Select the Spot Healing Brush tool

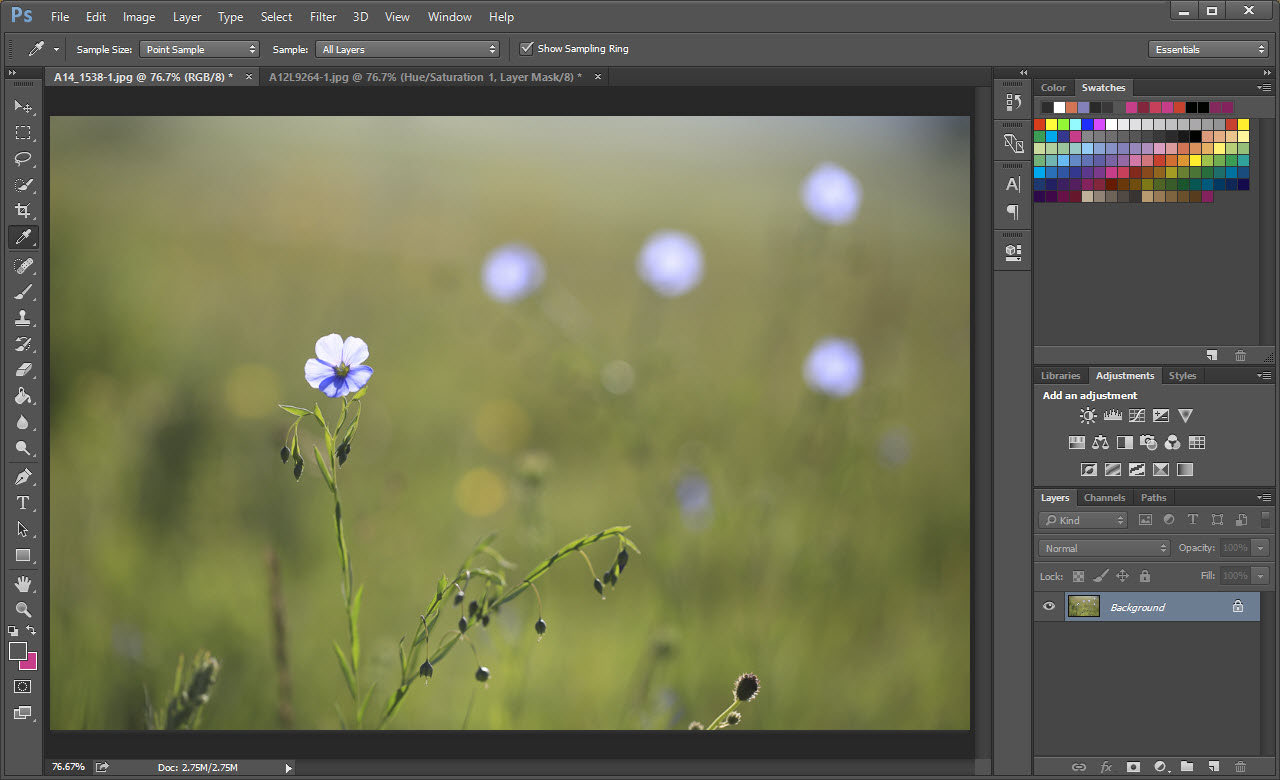[x=23, y=266]
